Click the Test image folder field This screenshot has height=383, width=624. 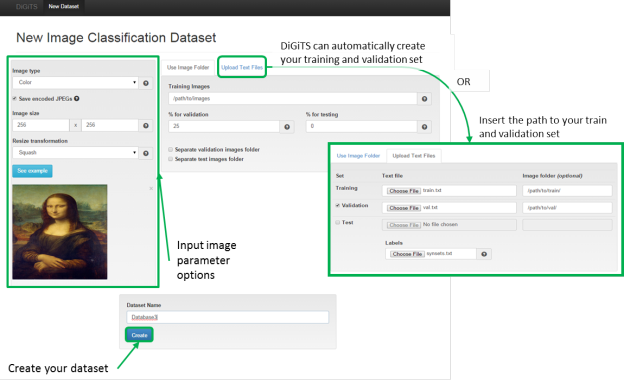coord(567,225)
